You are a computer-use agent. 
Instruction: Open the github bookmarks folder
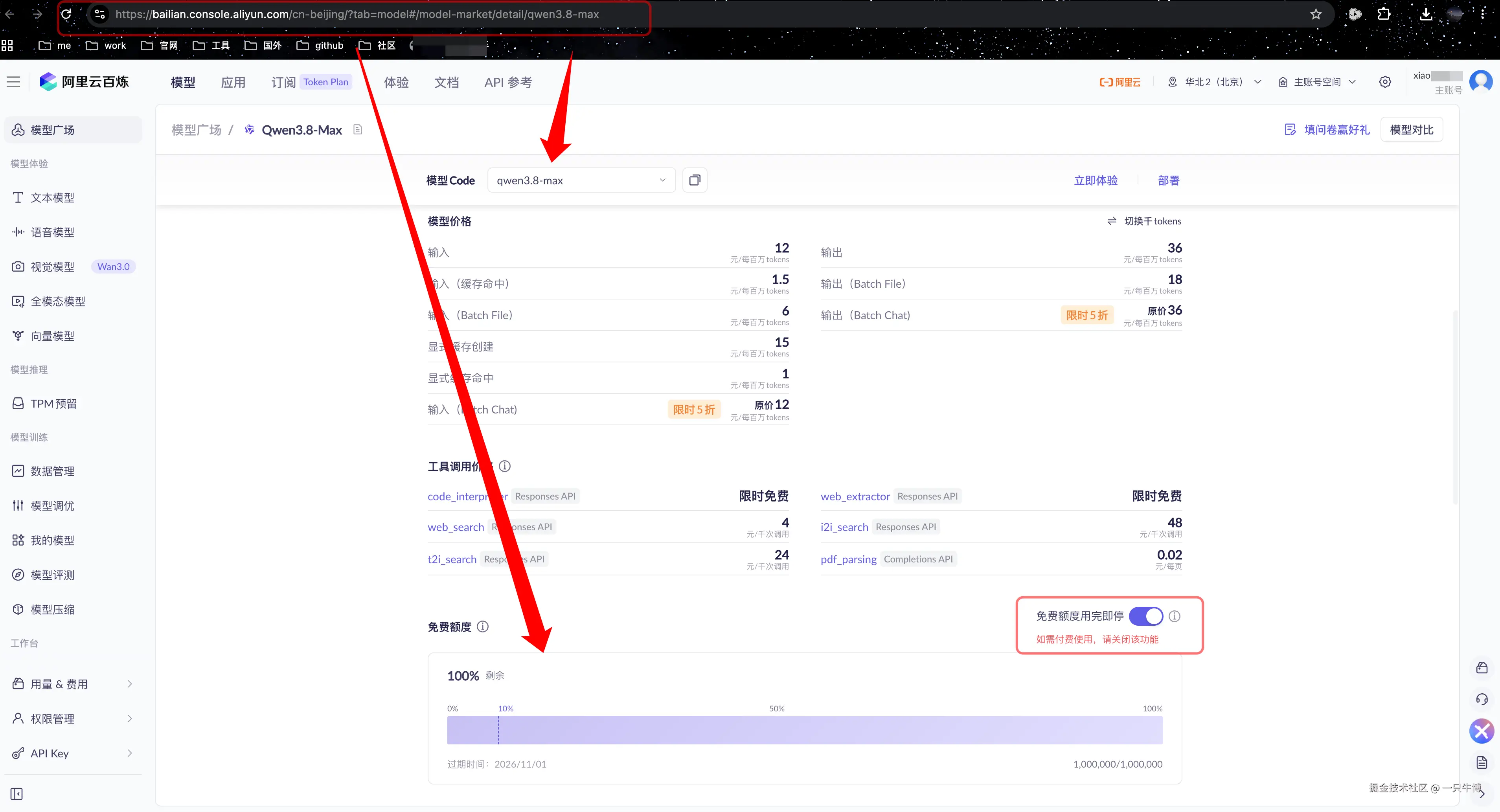[x=320, y=46]
